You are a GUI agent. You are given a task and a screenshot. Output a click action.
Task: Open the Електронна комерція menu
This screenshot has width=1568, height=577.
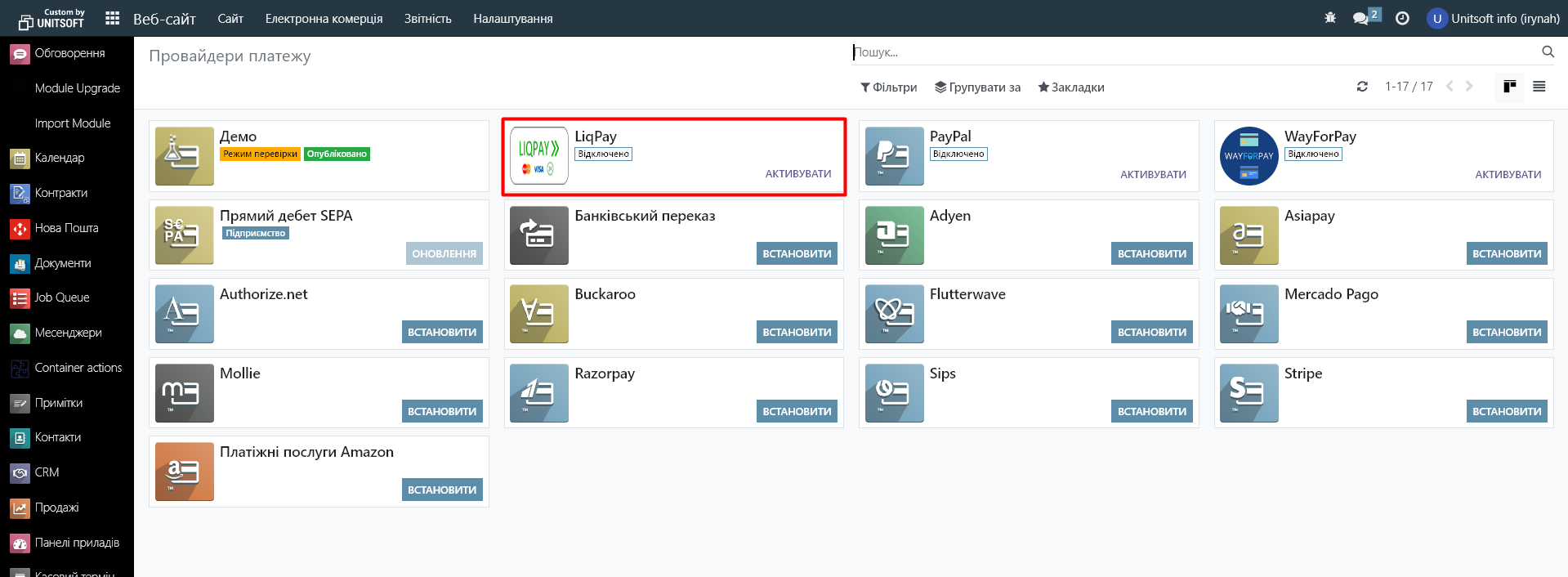[x=324, y=18]
